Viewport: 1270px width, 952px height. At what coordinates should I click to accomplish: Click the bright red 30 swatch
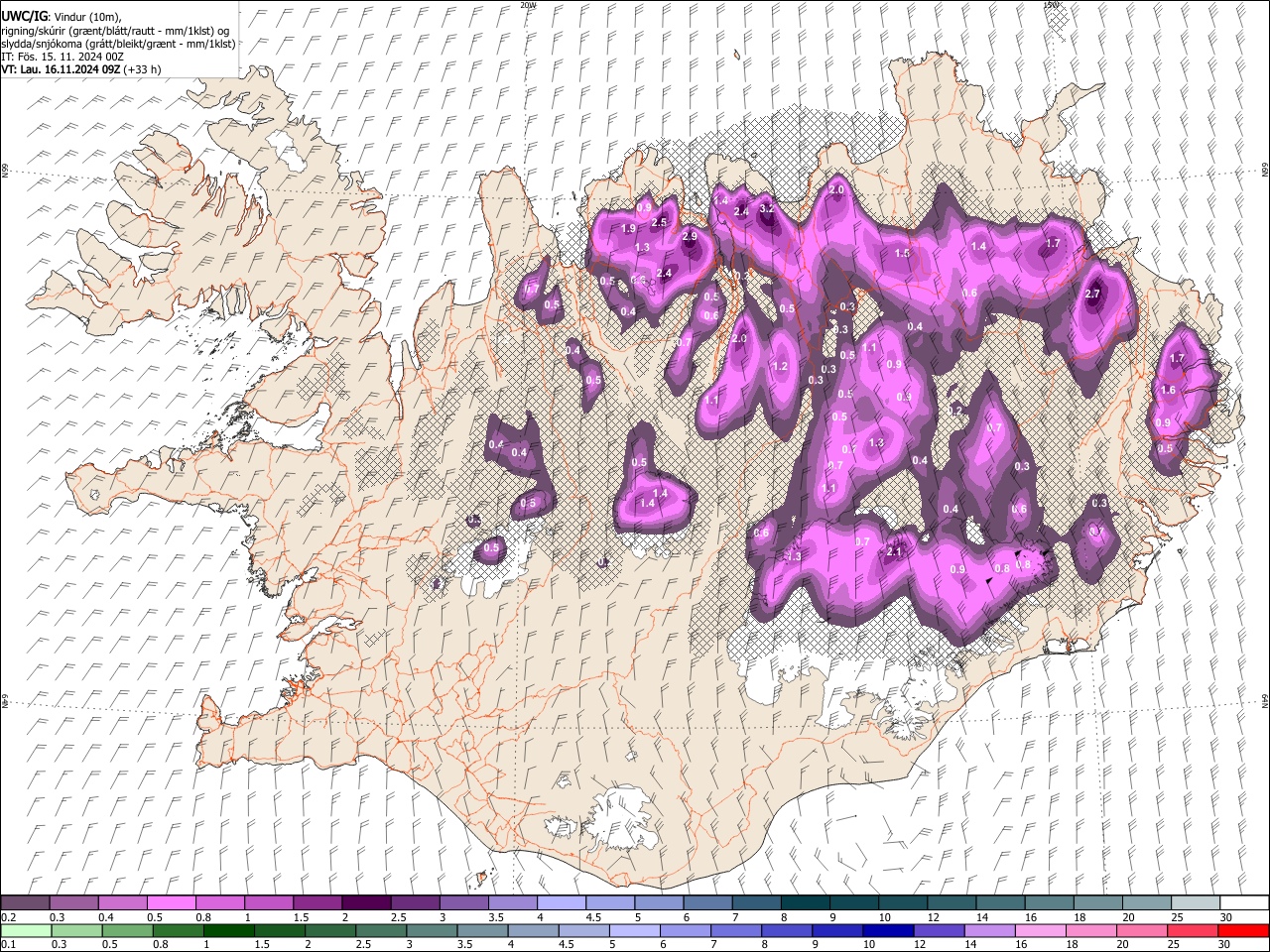(x=1242, y=930)
